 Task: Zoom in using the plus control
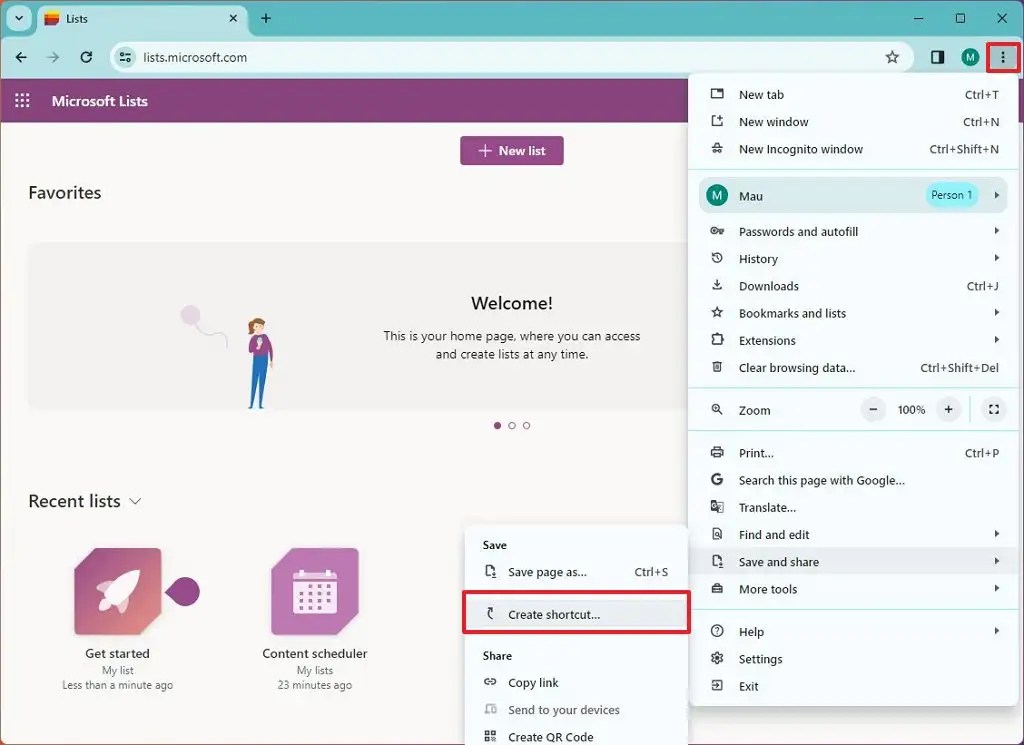948,410
